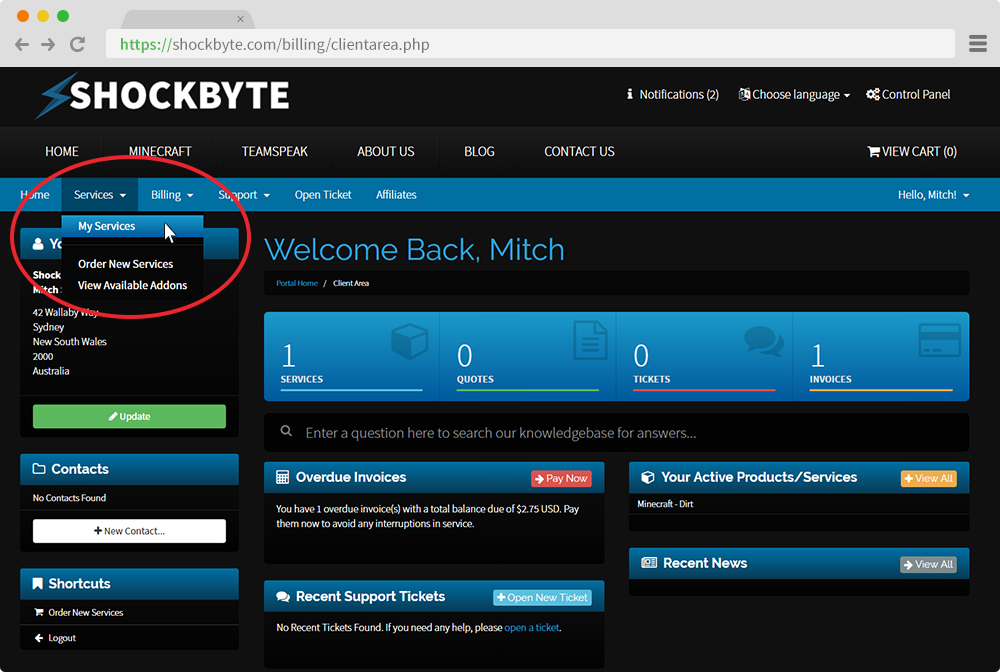
Task: Open the ABOUT US page
Action: [386, 152]
